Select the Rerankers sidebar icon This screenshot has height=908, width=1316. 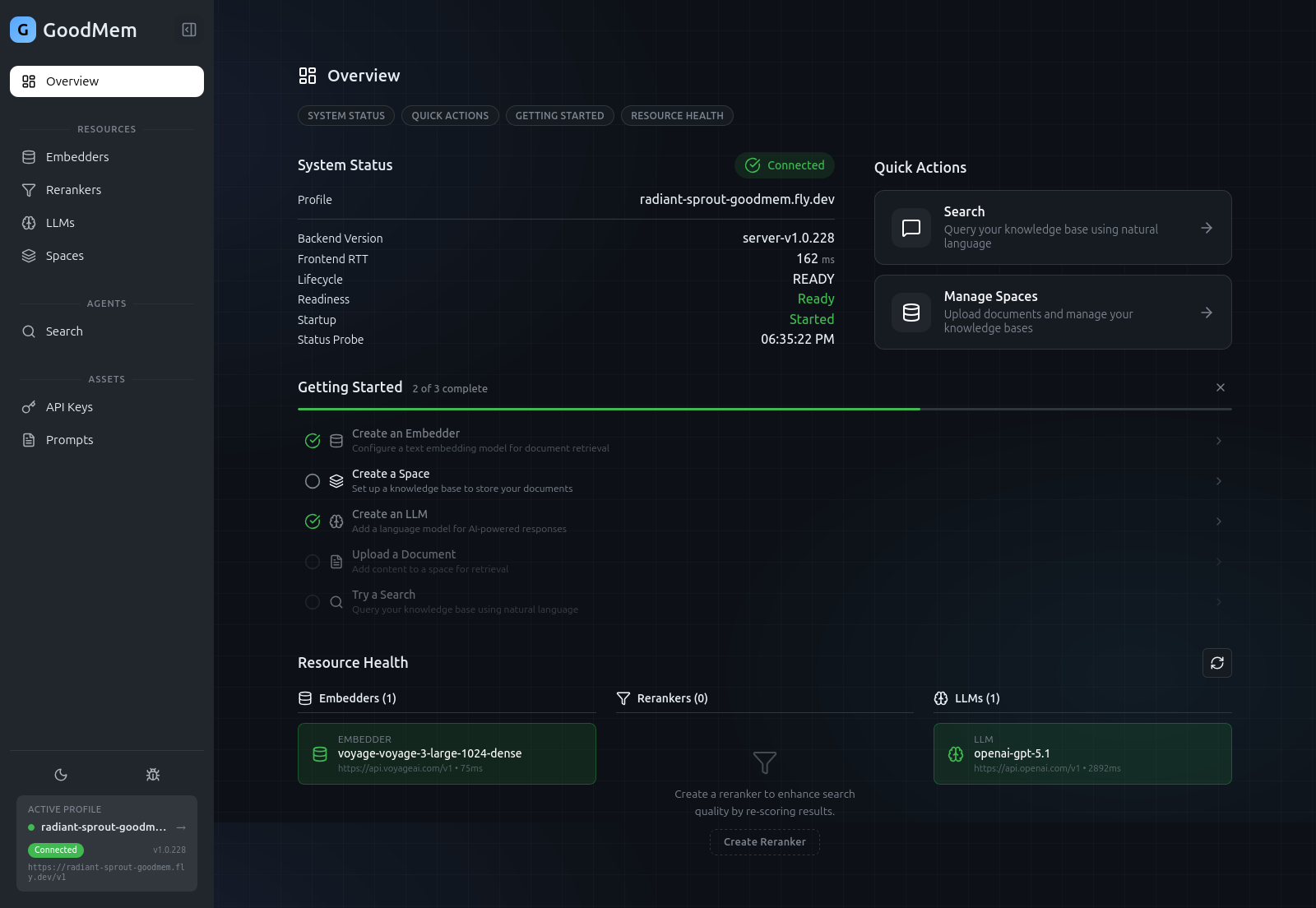30,189
